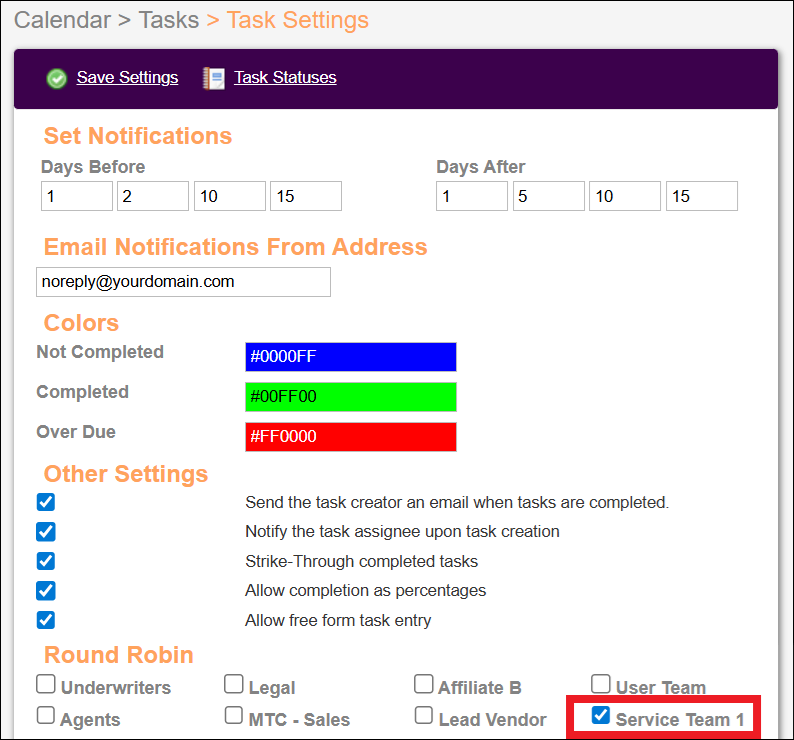Enable Agents round robin checkbox
This screenshot has width=794, height=740.
(46, 716)
